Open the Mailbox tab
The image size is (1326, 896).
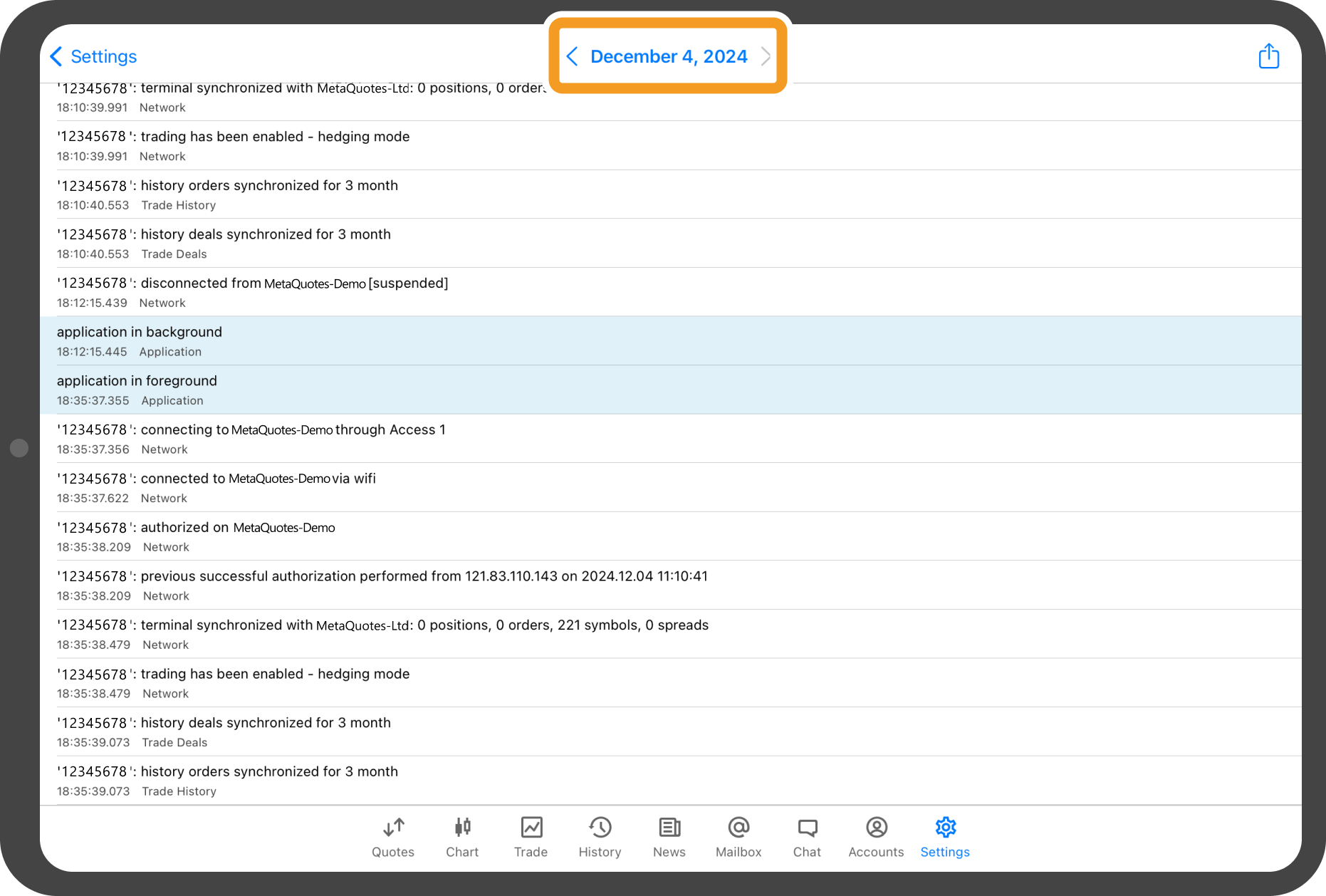(x=738, y=837)
